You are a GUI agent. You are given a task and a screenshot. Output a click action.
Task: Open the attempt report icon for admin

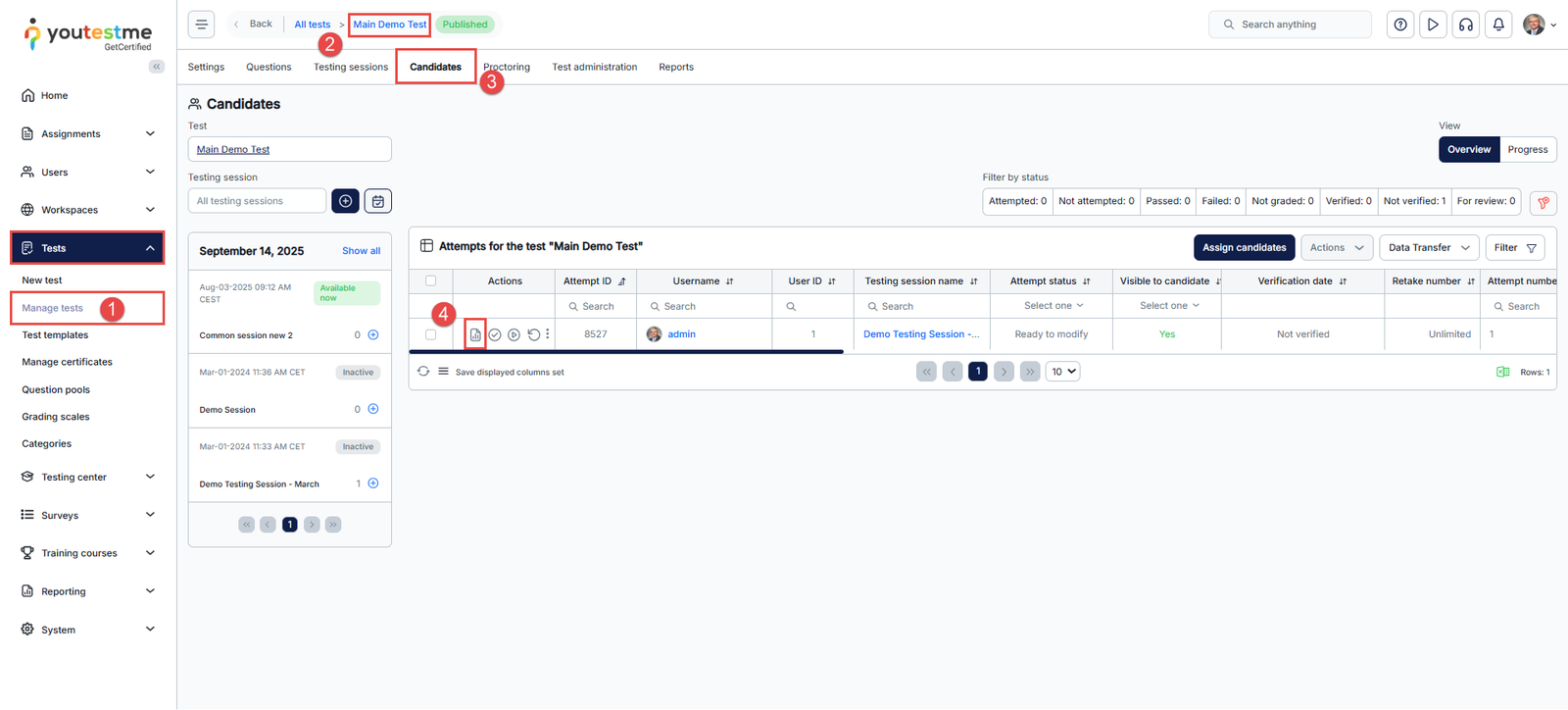tap(475, 334)
